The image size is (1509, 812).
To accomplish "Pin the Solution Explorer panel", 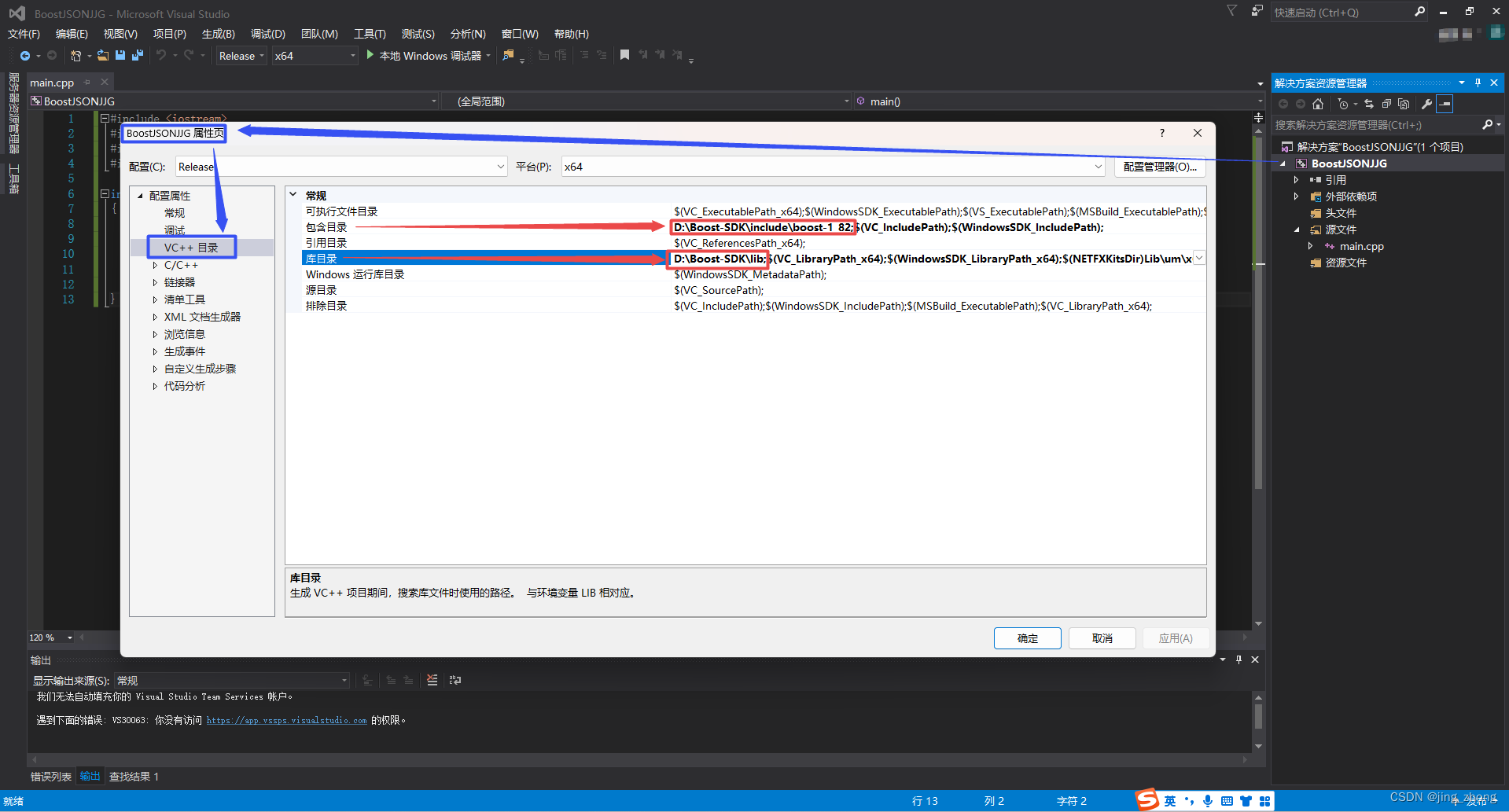I will click(1477, 82).
